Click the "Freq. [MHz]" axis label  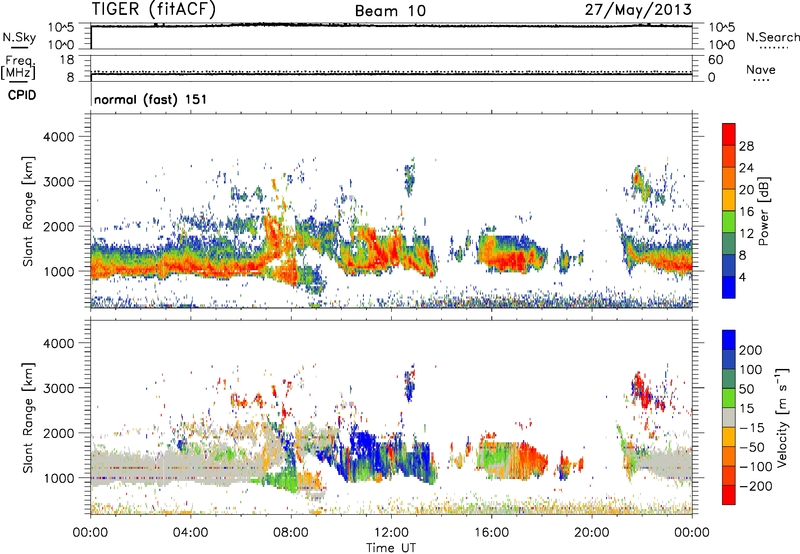pos(18,67)
